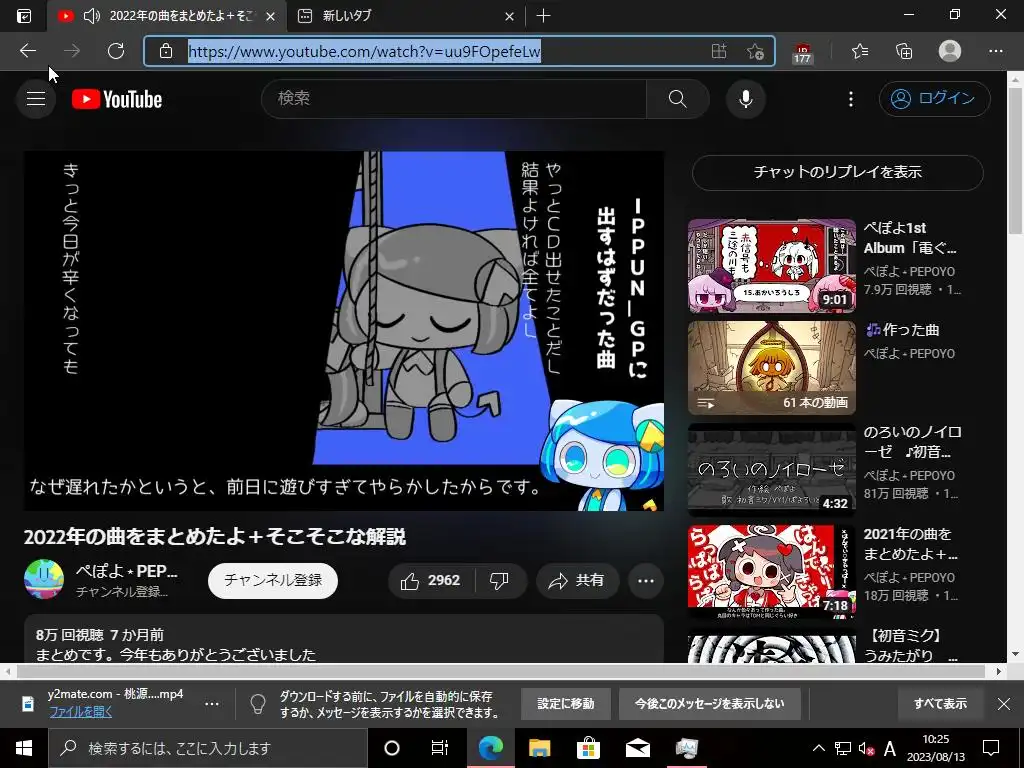Add this page to favorites star icon
Image resolution: width=1024 pixels, height=768 pixels.
755,51
